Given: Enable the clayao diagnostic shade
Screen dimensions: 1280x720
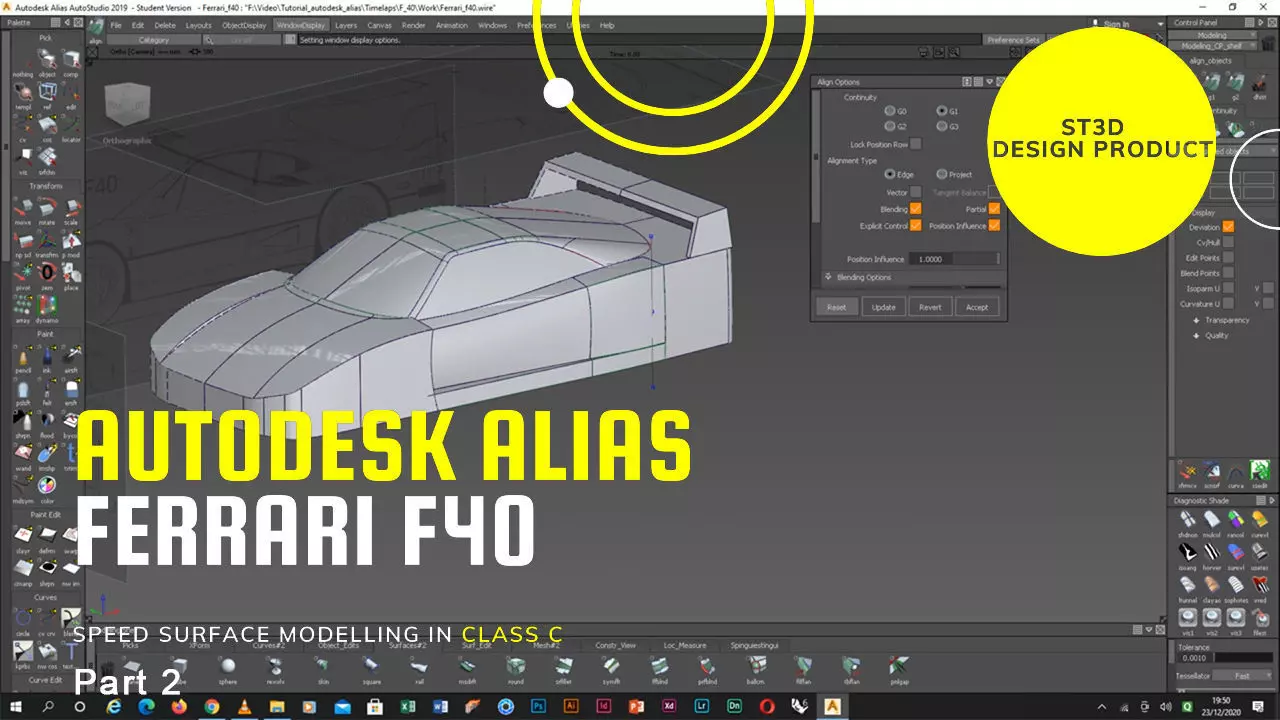Looking at the screenshot, I should coord(1212,588).
